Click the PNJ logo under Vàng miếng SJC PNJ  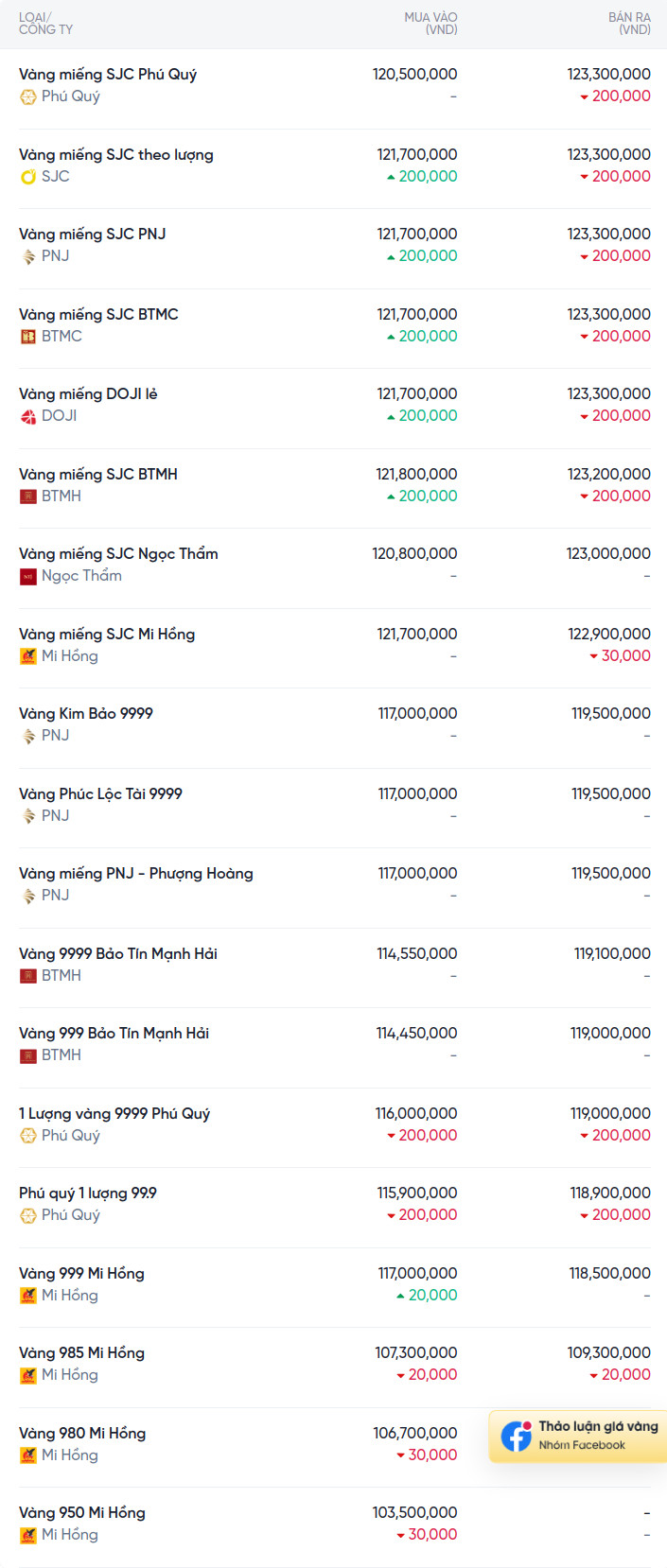28,256
